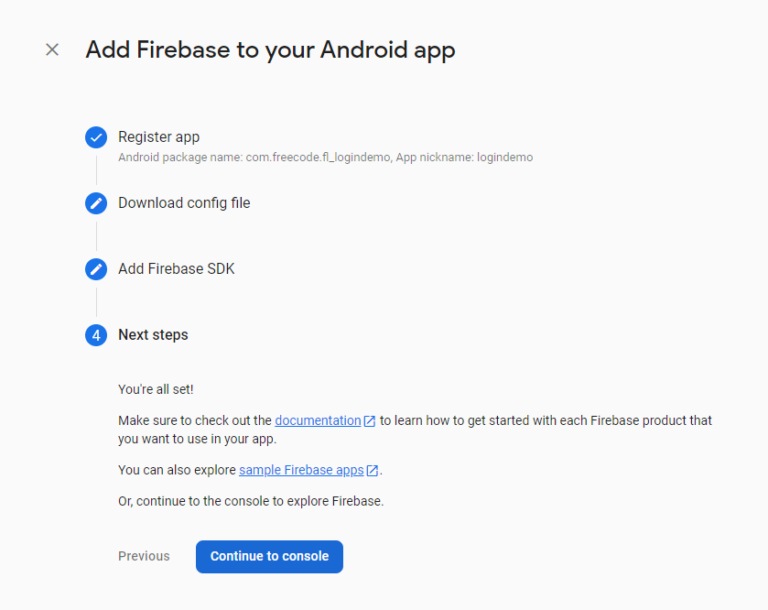
Task: Expand the Add Firebase SDK step
Action: (x=176, y=268)
